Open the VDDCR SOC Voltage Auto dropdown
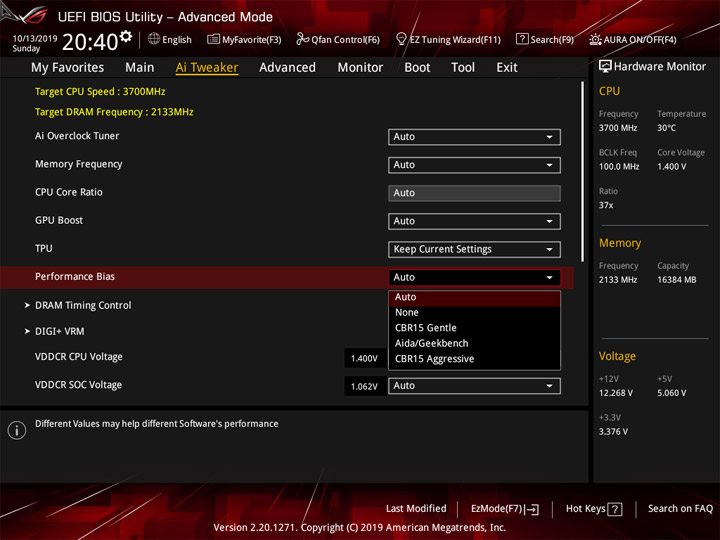This screenshot has width=720, height=540. [x=474, y=386]
